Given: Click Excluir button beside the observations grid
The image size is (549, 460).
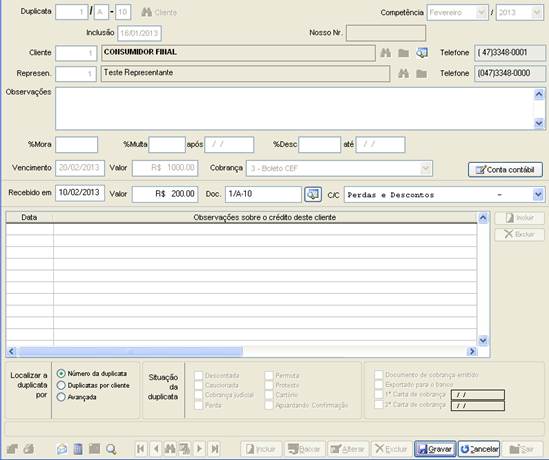Looking at the screenshot, I should coord(520,234).
